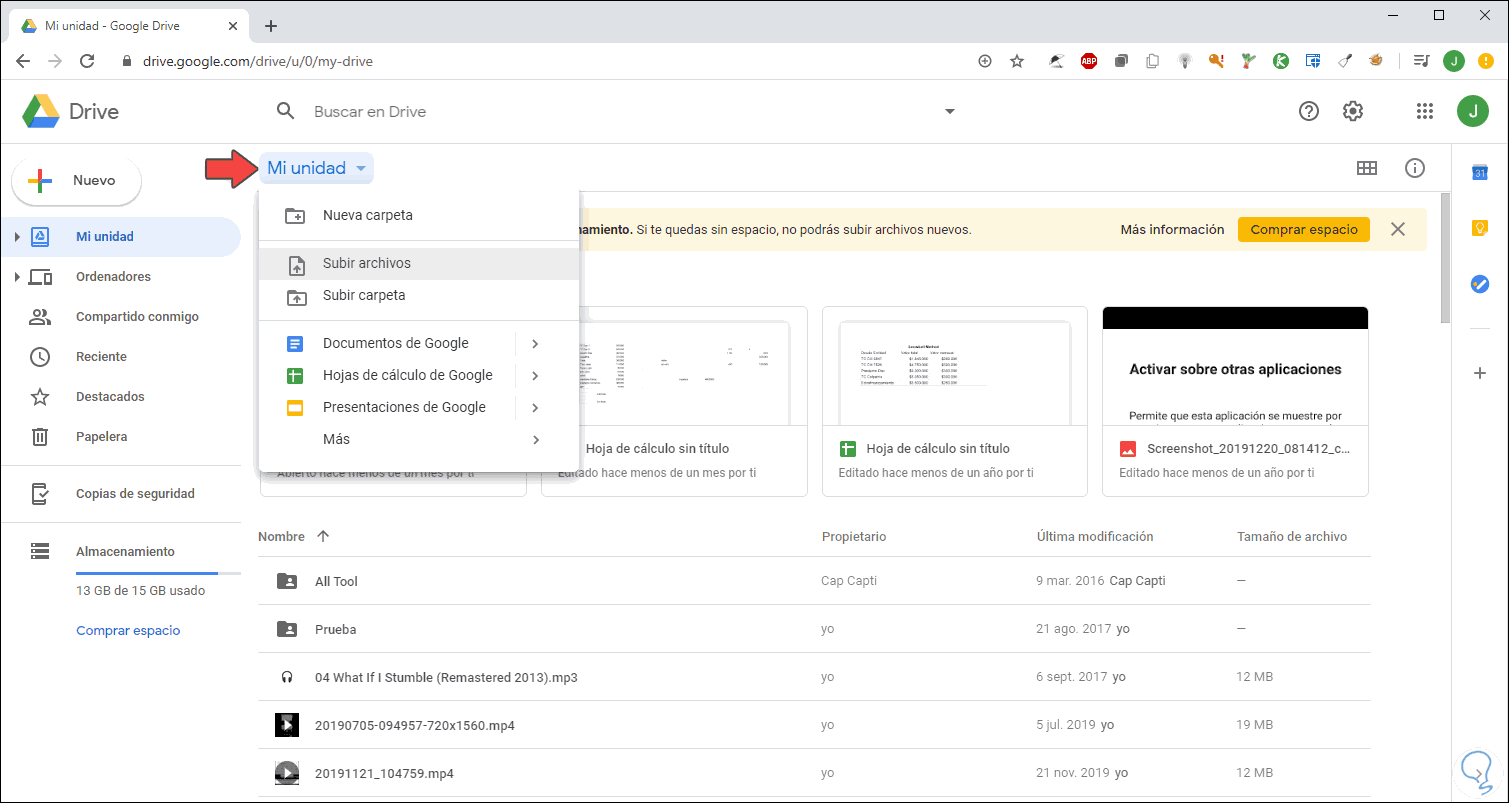
Task: Open the All Tool folder
Action: [814, 581]
